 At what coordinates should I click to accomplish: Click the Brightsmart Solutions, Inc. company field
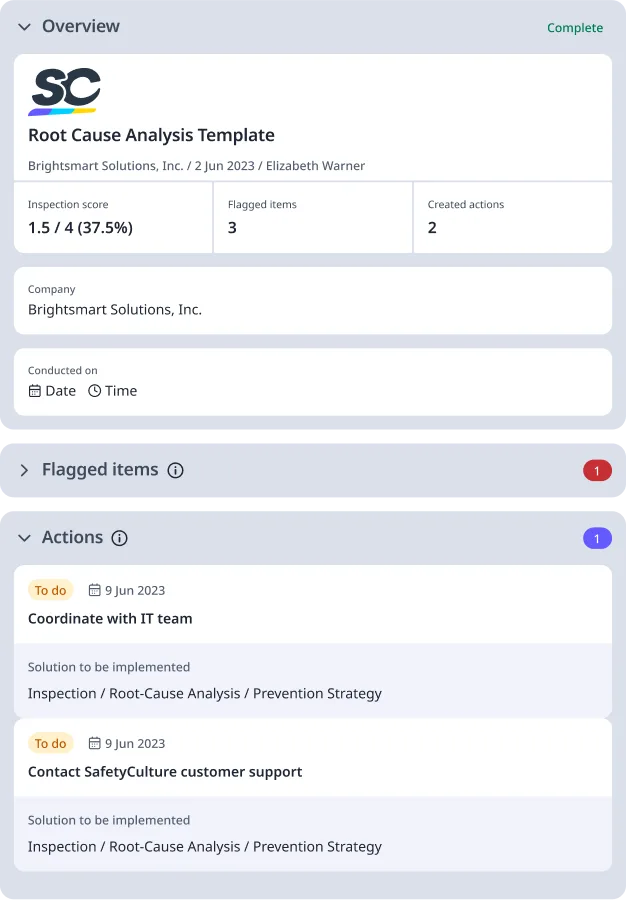click(x=312, y=300)
